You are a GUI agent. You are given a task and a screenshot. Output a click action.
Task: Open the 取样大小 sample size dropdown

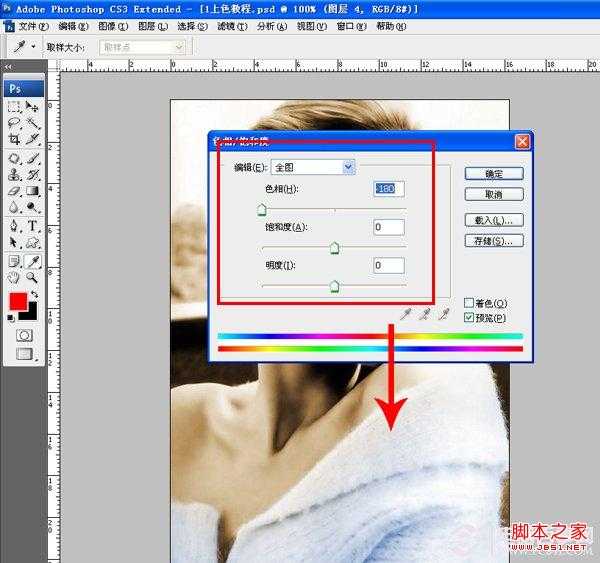[142, 47]
